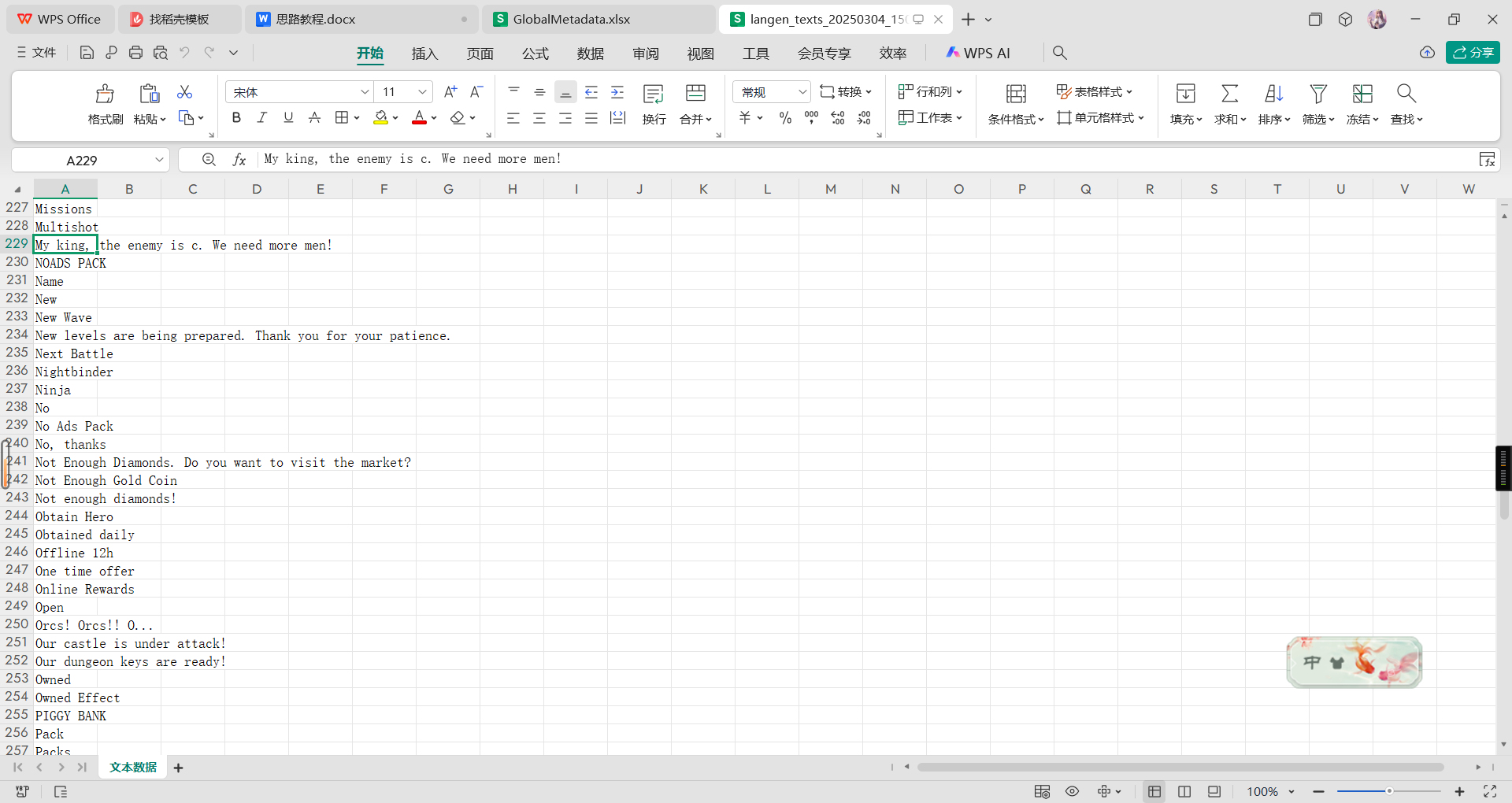The width and height of the screenshot is (1512, 803).
Task: Expand the Worksheet dropdown
Action: 930,118
